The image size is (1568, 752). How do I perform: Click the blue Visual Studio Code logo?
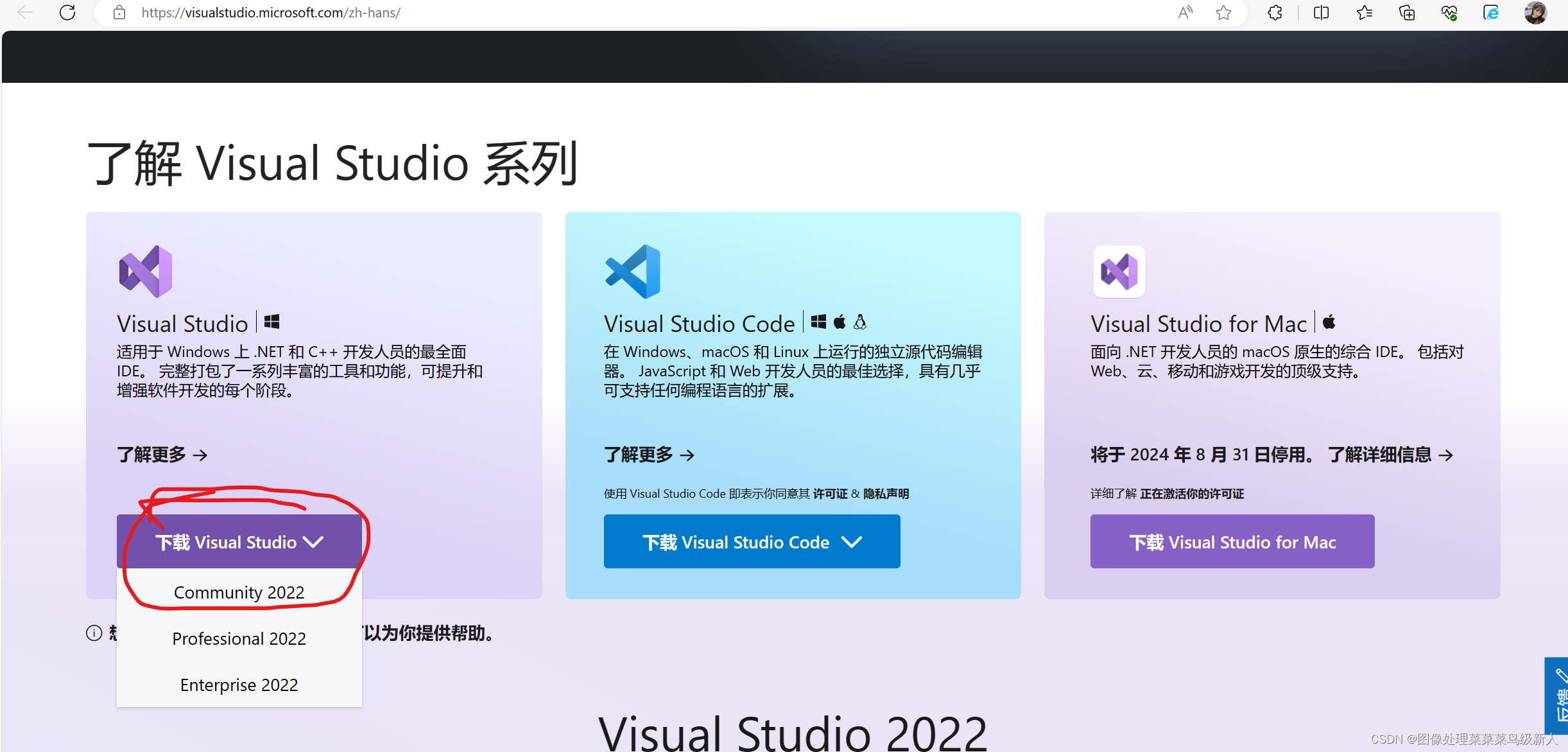[633, 271]
